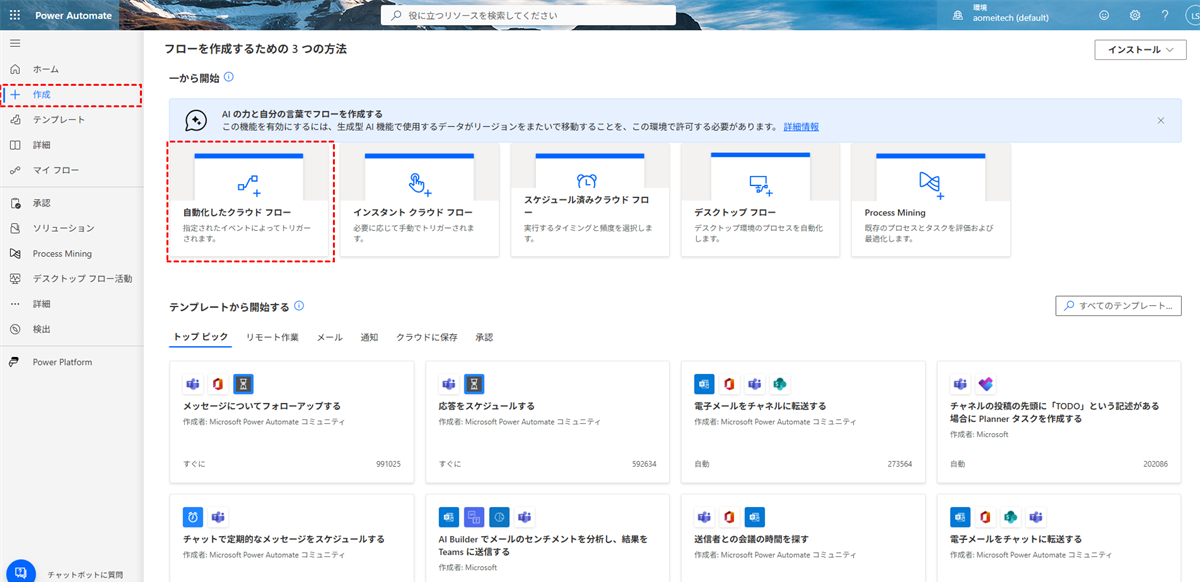The image size is (1200, 582).
Task: Open the environment picker aomeitech (default)
Action: [x=1010, y=15]
